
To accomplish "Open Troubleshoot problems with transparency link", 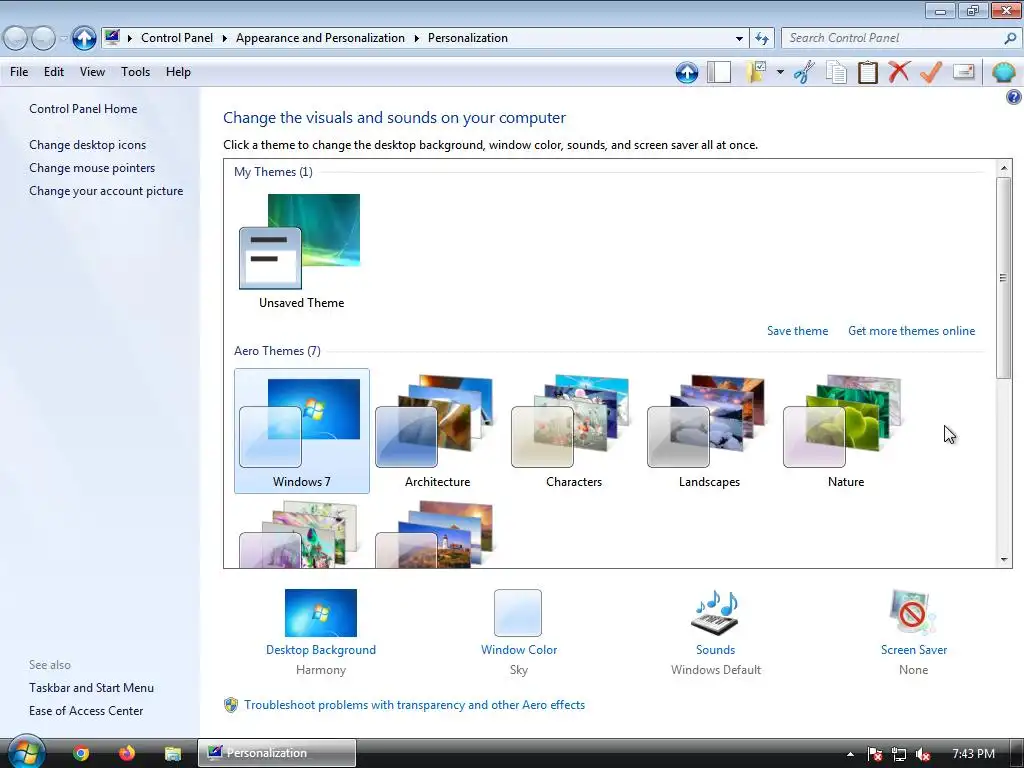I will click(414, 705).
